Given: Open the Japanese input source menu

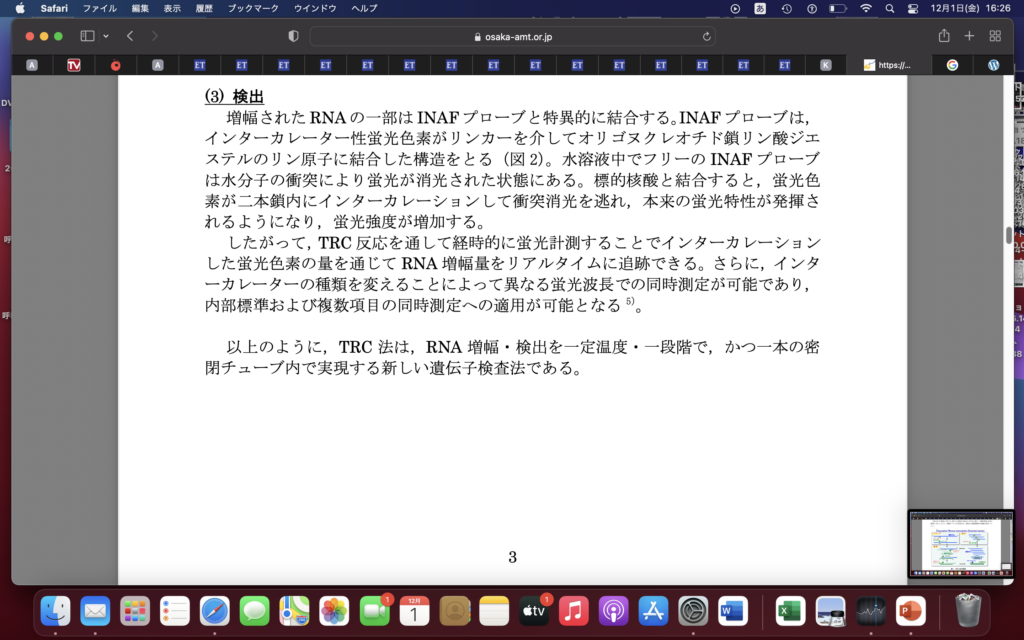Looking at the screenshot, I should pyautogui.click(x=761, y=8).
